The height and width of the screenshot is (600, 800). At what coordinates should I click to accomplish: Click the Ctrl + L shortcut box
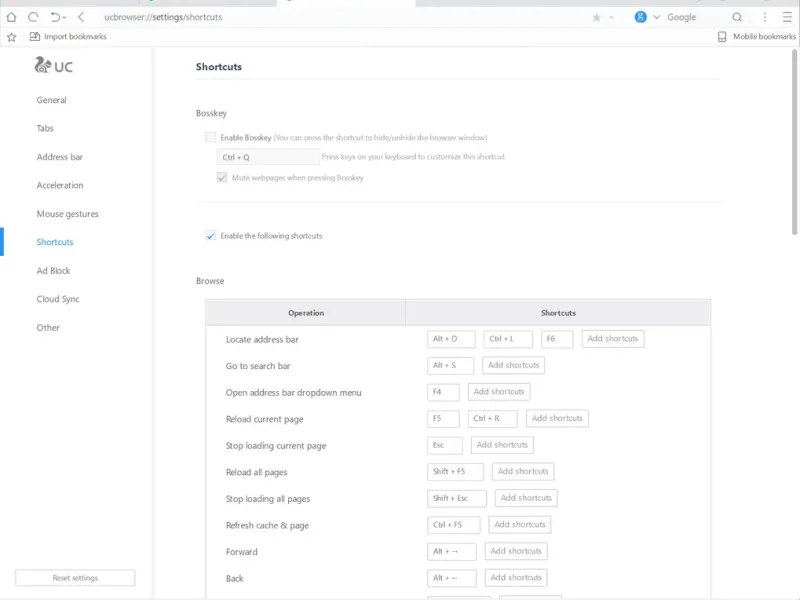point(508,339)
